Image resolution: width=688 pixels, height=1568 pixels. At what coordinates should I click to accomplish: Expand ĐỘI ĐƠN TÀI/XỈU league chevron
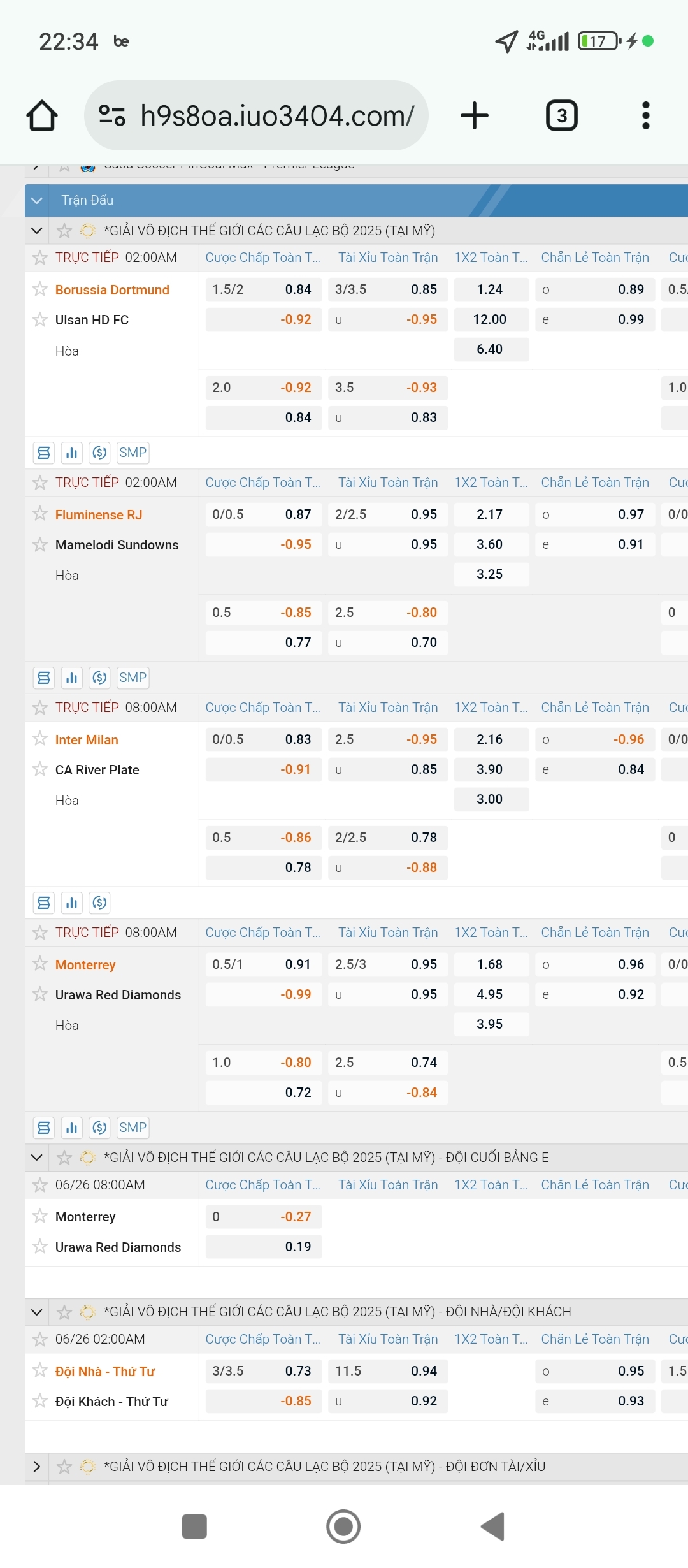(37, 1467)
